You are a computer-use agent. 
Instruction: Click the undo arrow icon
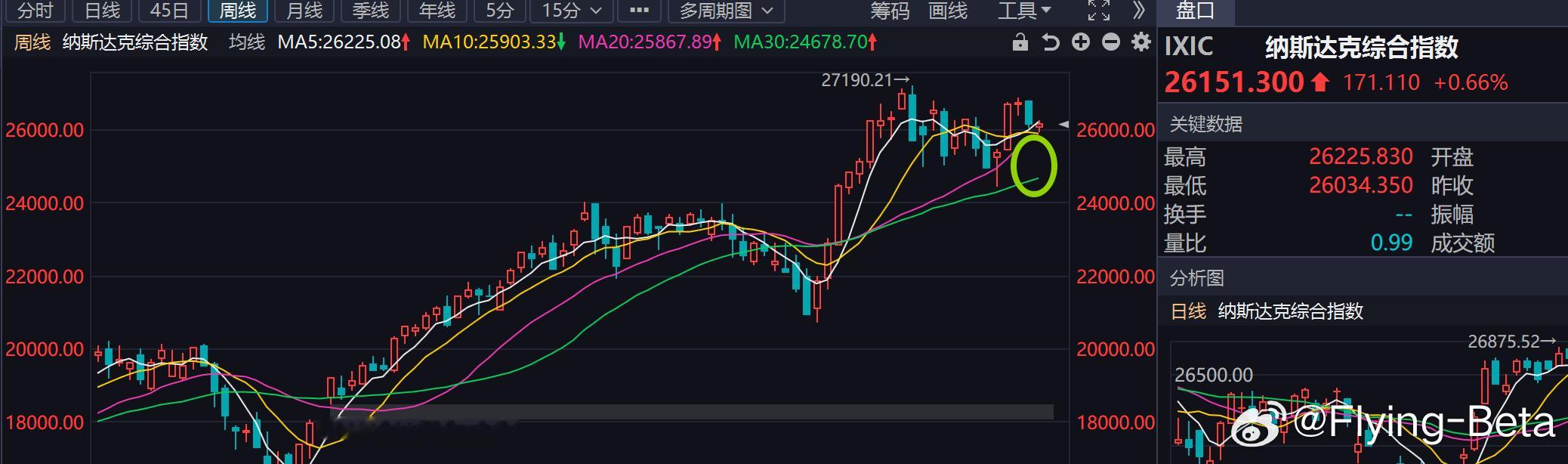pos(1051,42)
